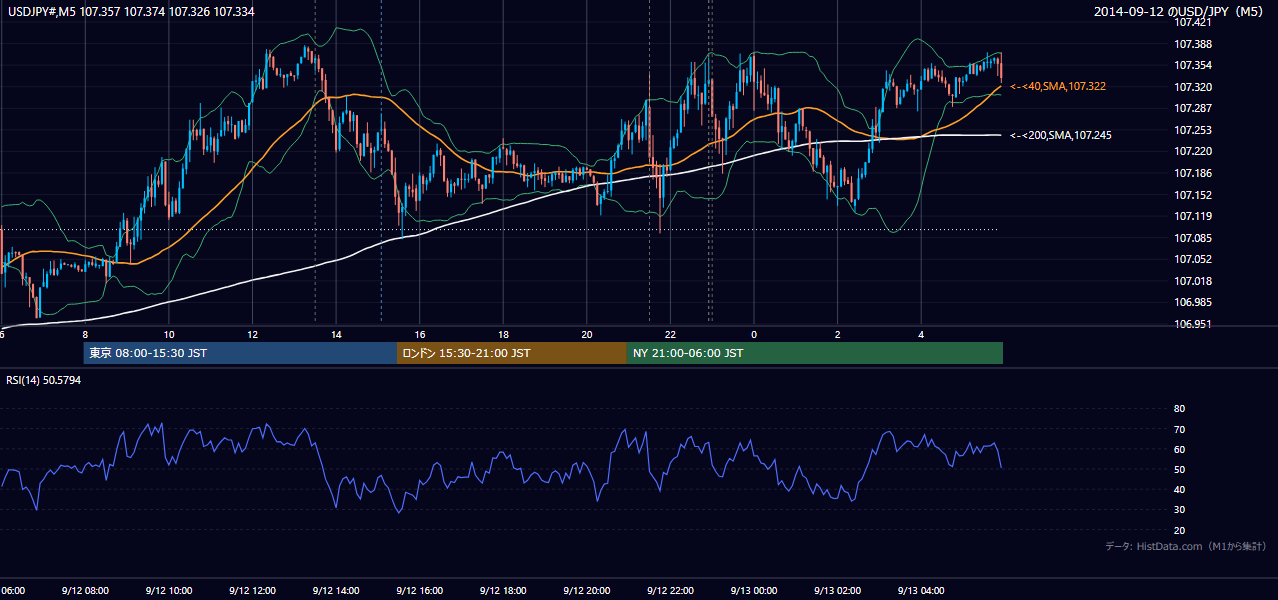Click the 9/12 16:00 time axis label
This screenshot has height=600, width=1278.
[419, 591]
